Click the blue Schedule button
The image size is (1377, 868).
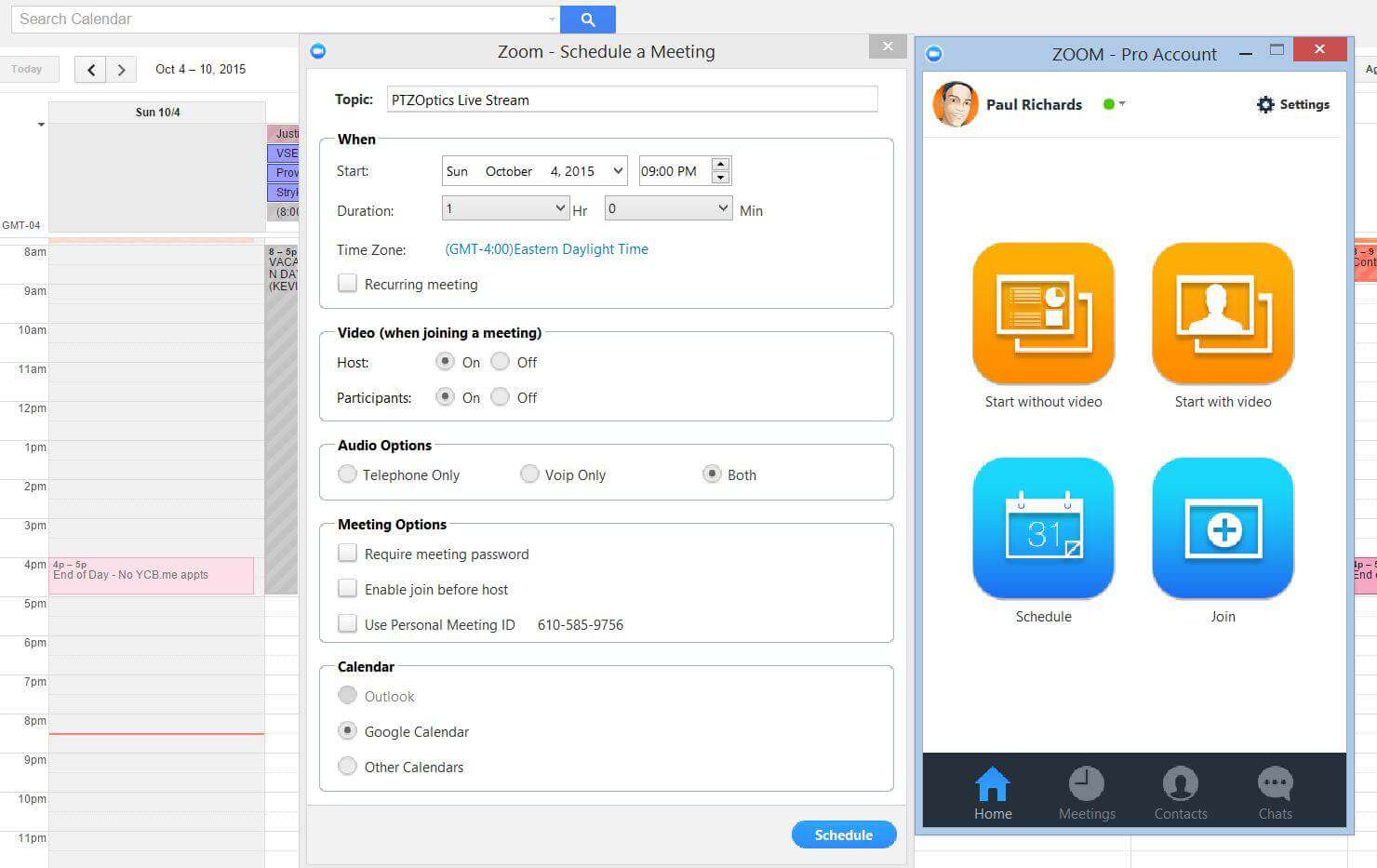(844, 835)
